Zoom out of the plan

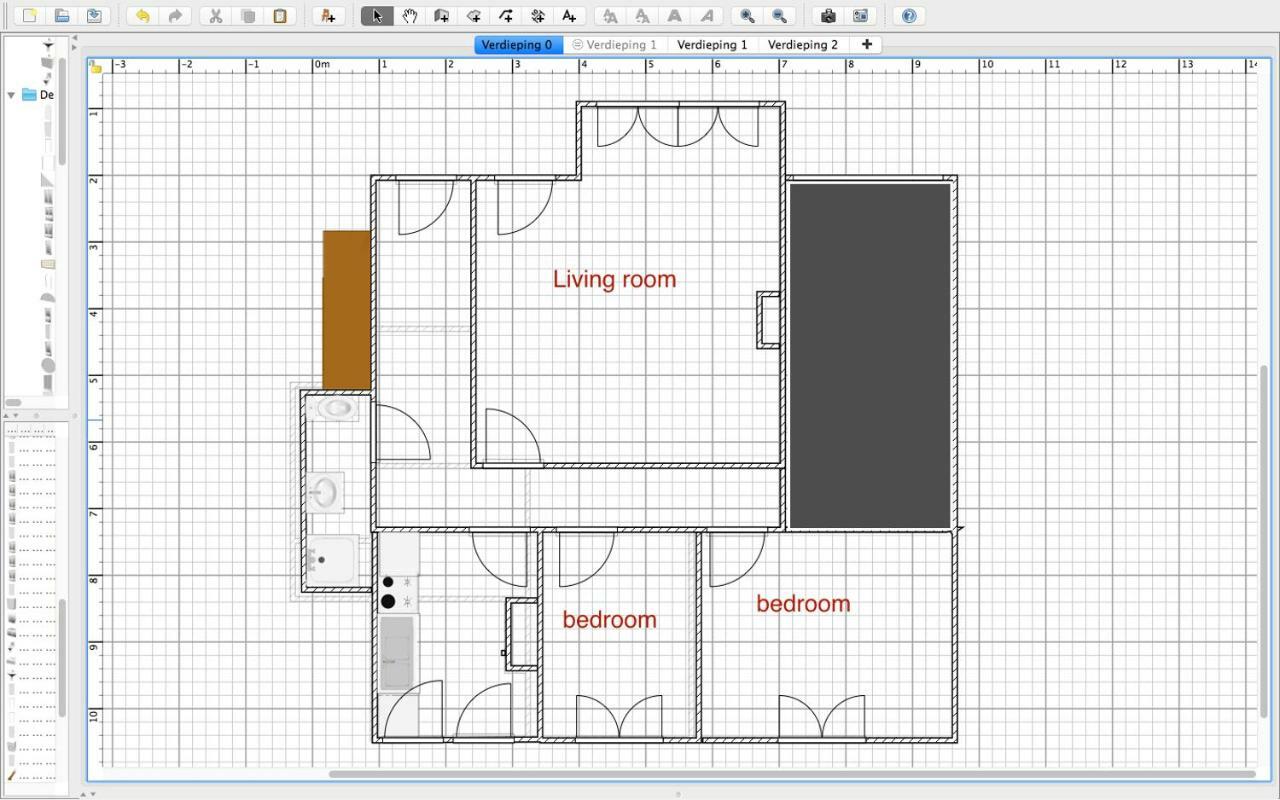pyautogui.click(x=779, y=16)
